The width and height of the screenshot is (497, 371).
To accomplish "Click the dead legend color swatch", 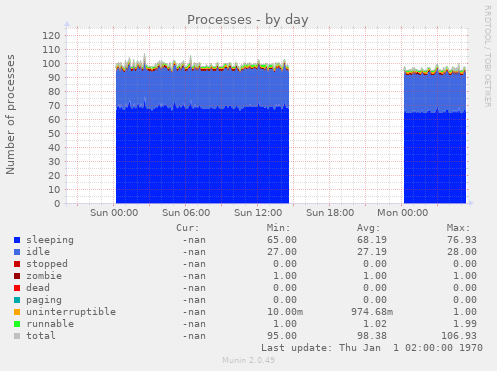I will (17, 288).
